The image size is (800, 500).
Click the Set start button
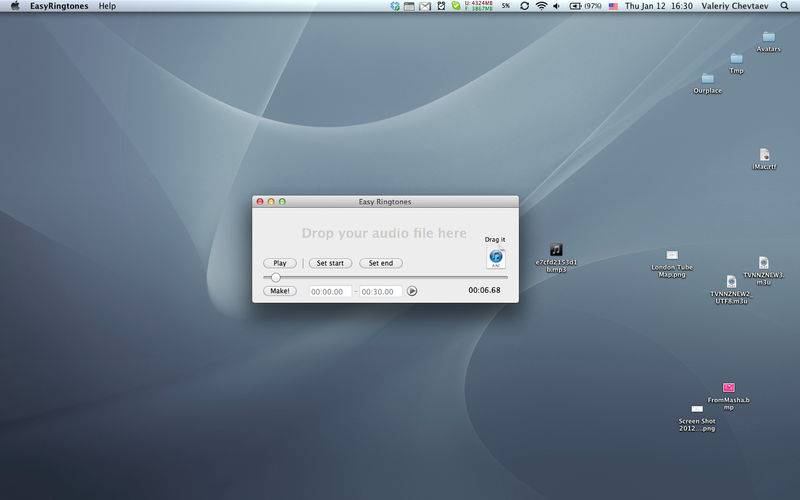click(330, 263)
